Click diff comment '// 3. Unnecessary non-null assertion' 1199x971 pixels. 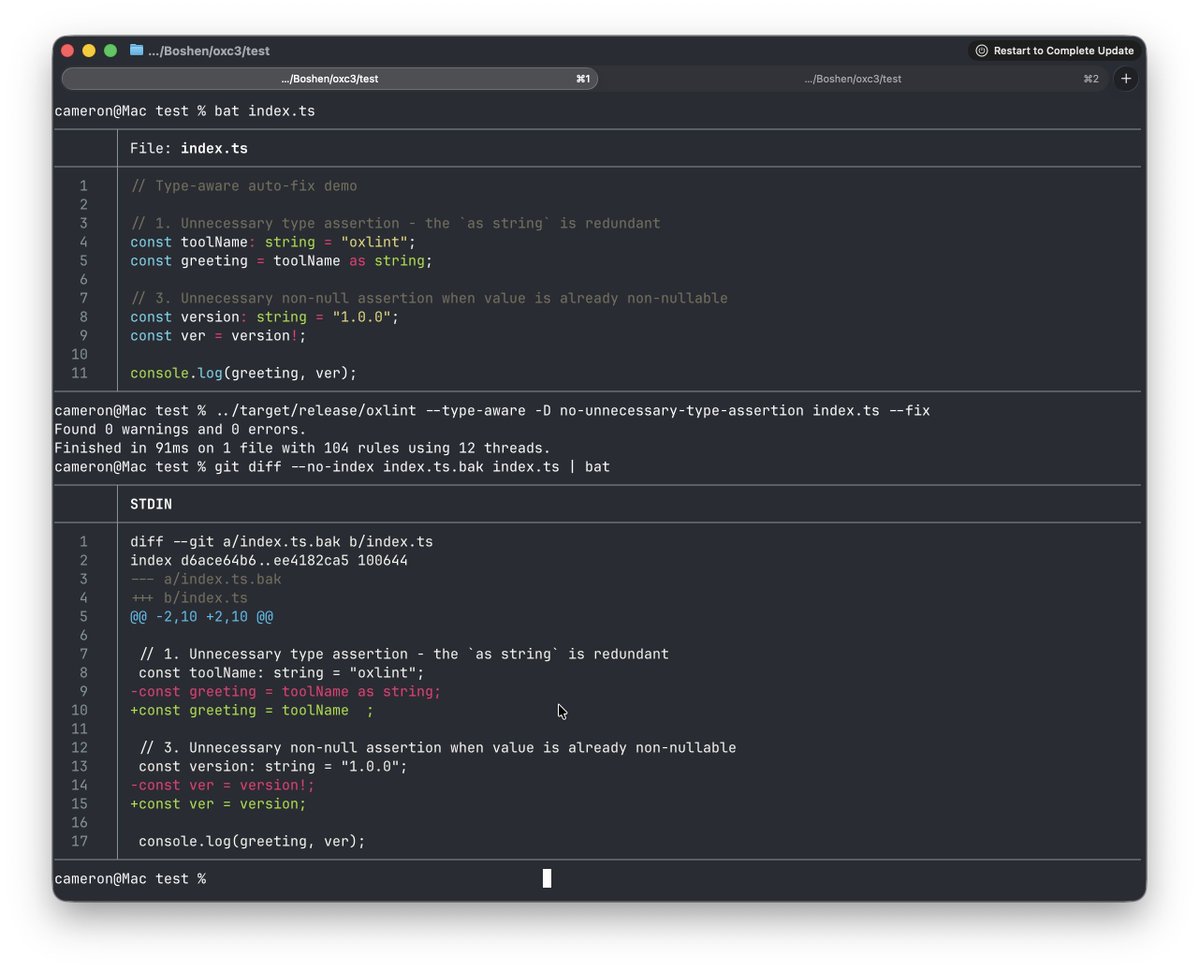tap(437, 748)
